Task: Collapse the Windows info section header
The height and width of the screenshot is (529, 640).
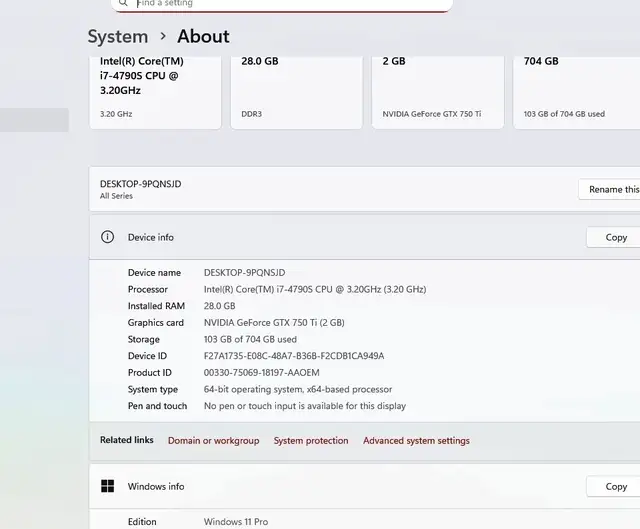Action: click(x=364, y=486)
